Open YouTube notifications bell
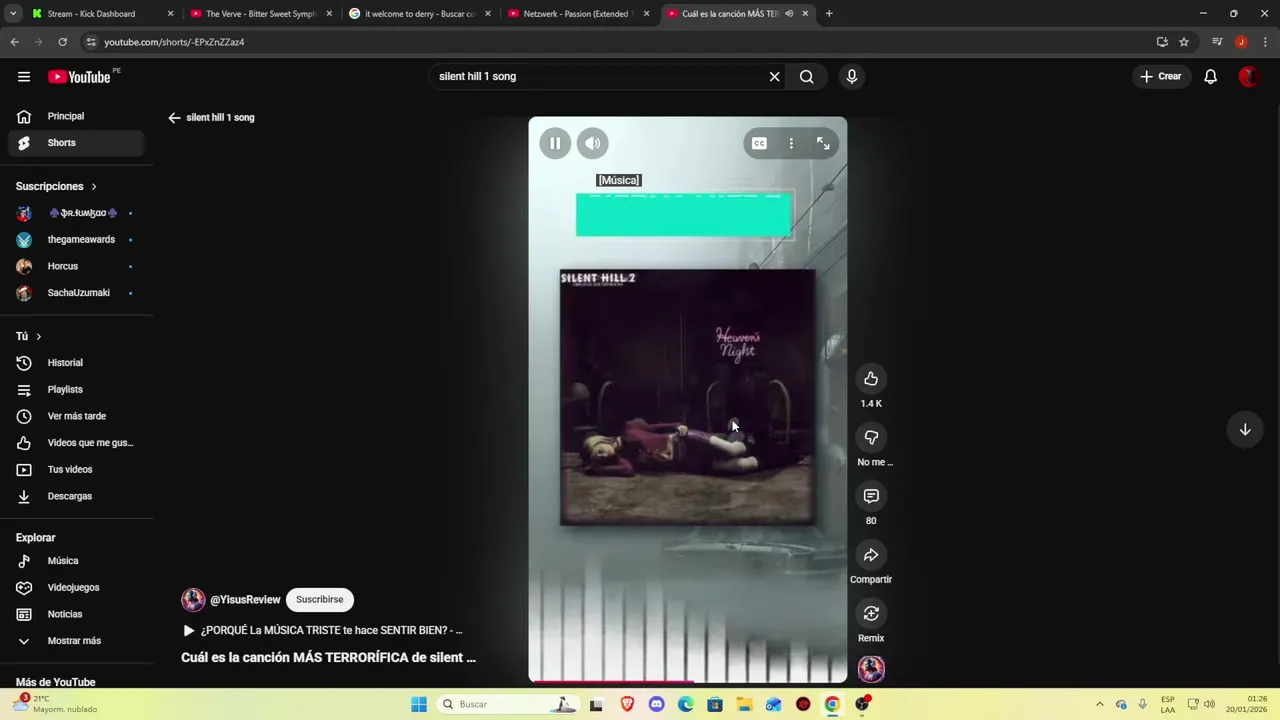This screenshot has width=1280, height=720. point(1210,76)
